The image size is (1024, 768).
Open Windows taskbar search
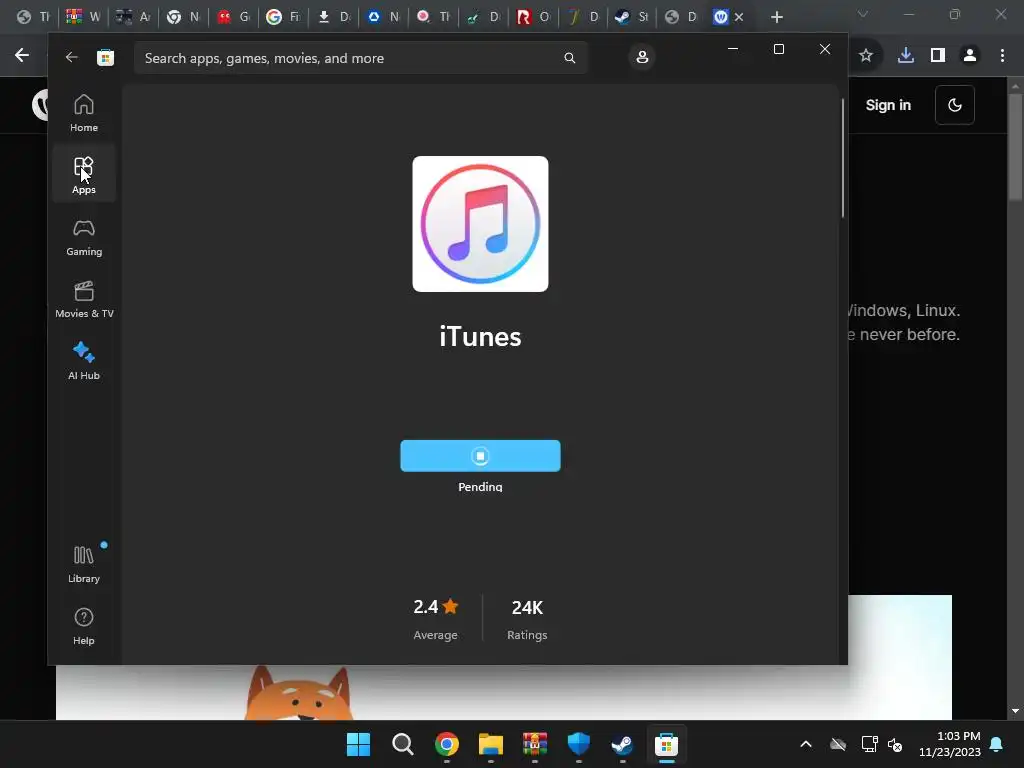pos(402,744)
